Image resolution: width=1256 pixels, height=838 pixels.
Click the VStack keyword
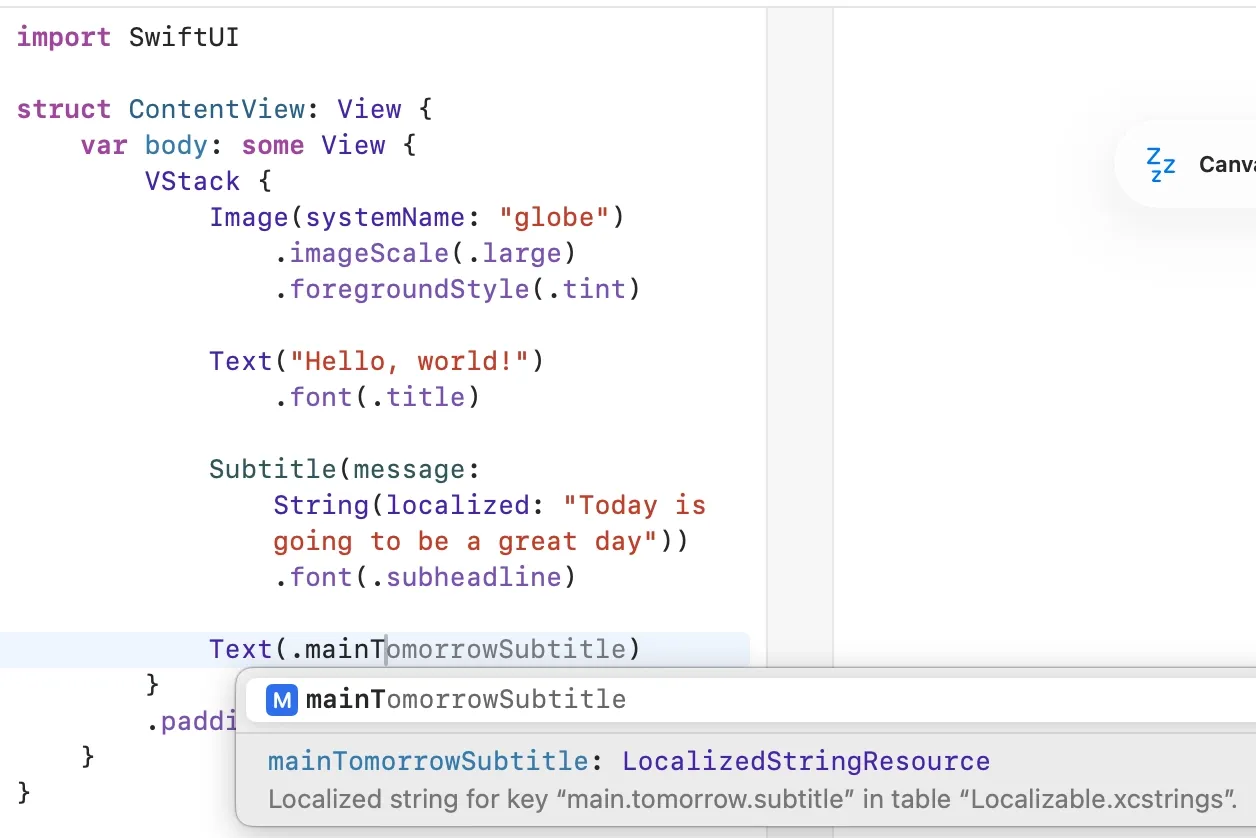point(193,181)
